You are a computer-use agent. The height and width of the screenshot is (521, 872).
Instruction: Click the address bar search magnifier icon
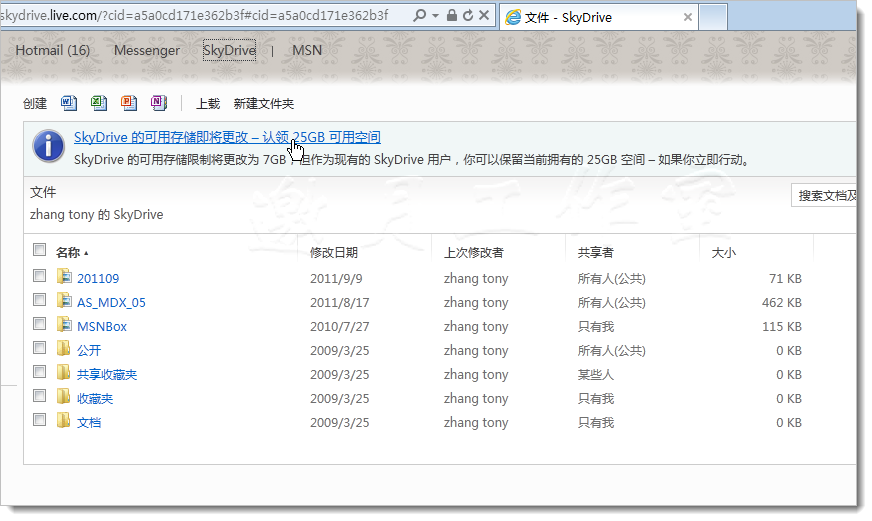419,15
